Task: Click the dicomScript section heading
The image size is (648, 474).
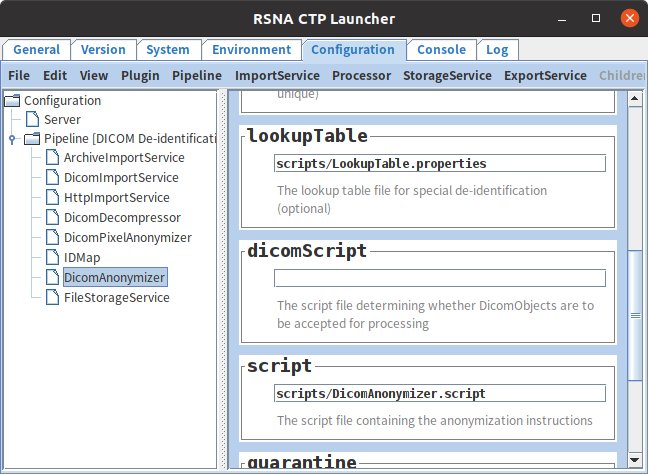Action: tap(307, 250)
